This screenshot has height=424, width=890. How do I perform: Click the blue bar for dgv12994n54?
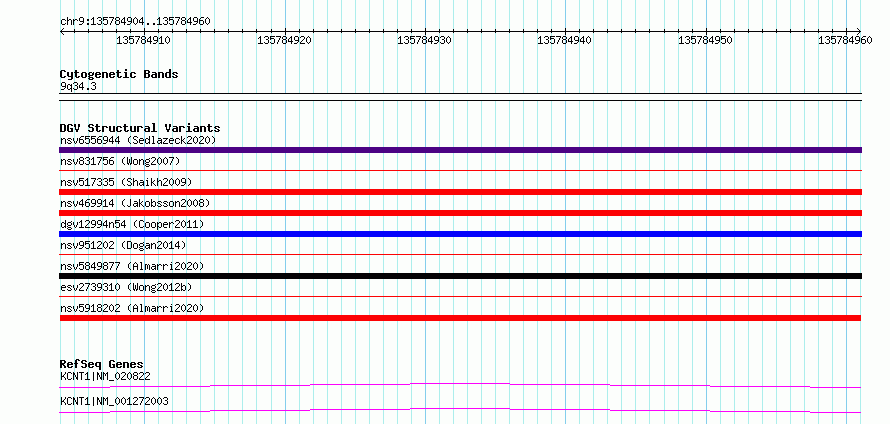pos(460,234)
